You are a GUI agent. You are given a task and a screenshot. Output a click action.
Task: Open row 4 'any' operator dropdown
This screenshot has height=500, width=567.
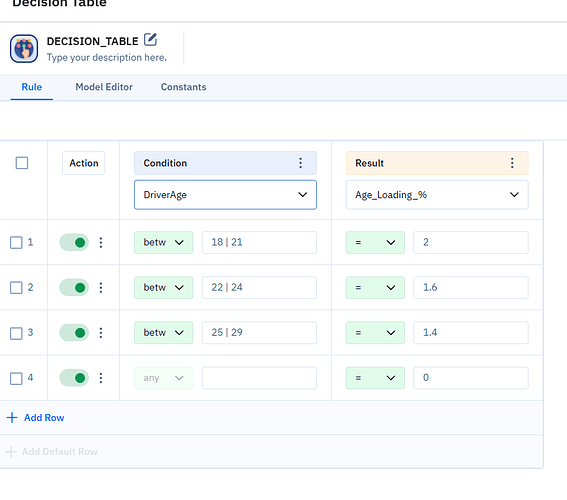[x=163, y=378]
